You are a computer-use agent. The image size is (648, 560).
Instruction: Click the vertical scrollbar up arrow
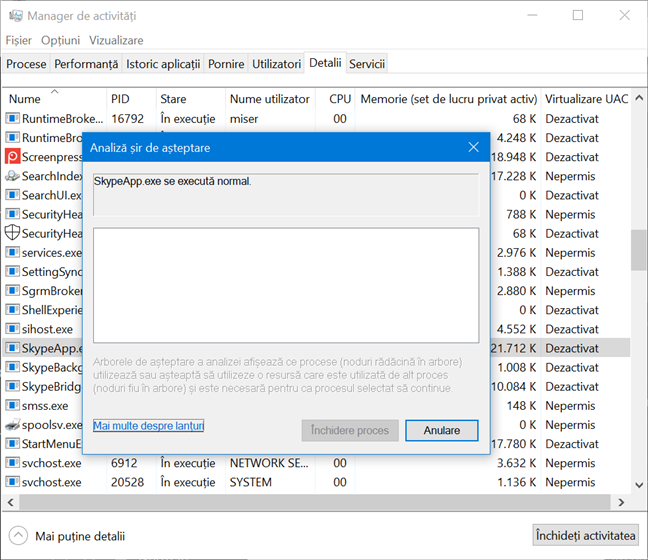coord(639,98)
